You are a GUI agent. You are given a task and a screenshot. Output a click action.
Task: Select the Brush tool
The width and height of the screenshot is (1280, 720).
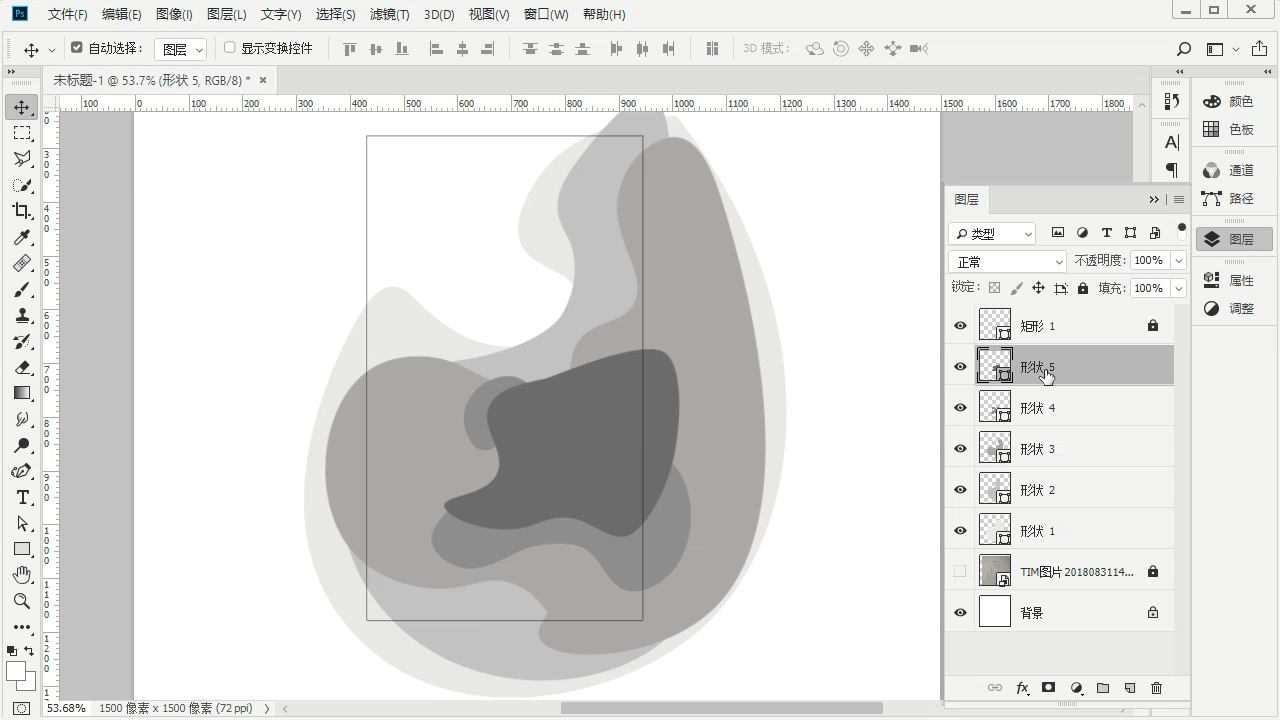(x=22, y=289)
